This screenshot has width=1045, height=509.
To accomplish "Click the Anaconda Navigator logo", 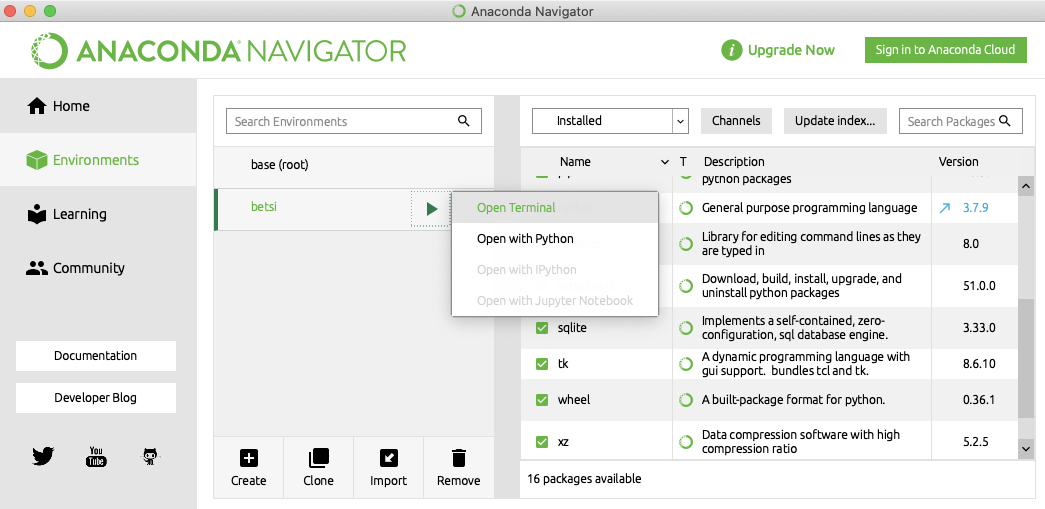I will click(218, 51).
